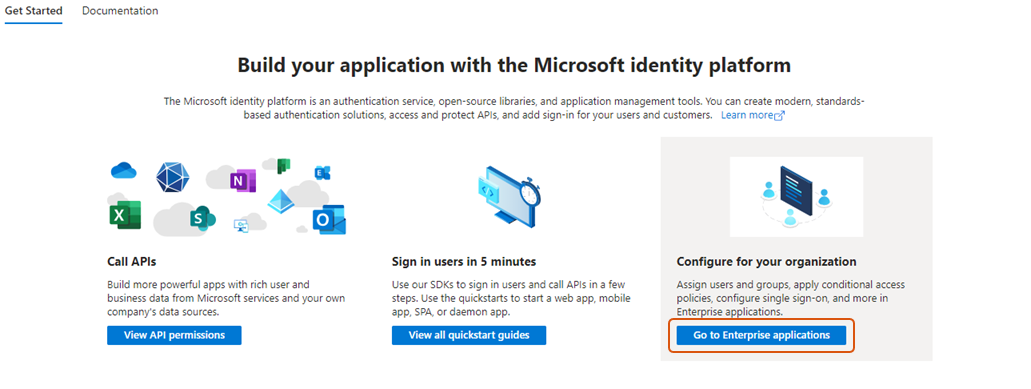Go to Enterprise applications
This screenshot has height=389, width=1031.
[x=761, y=335]
